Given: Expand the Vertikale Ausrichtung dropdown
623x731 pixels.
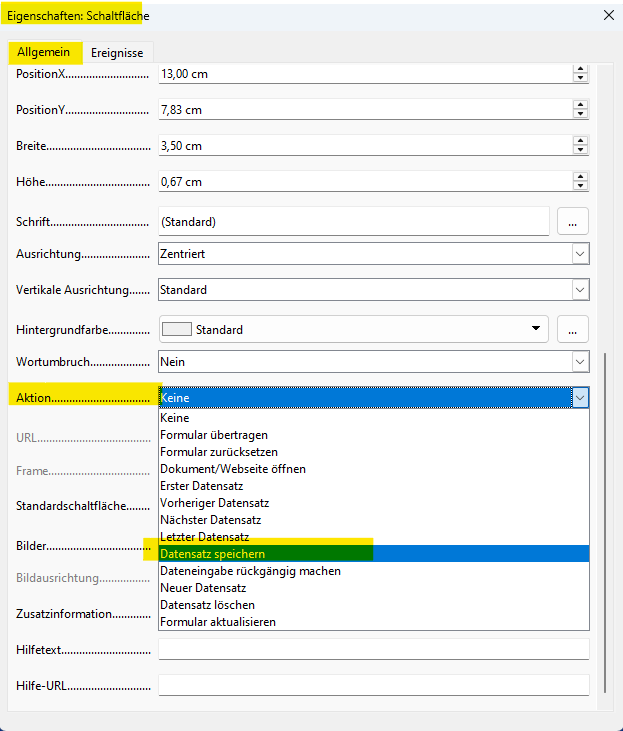Looking at the screenshot, I should (x=579, y=290).
